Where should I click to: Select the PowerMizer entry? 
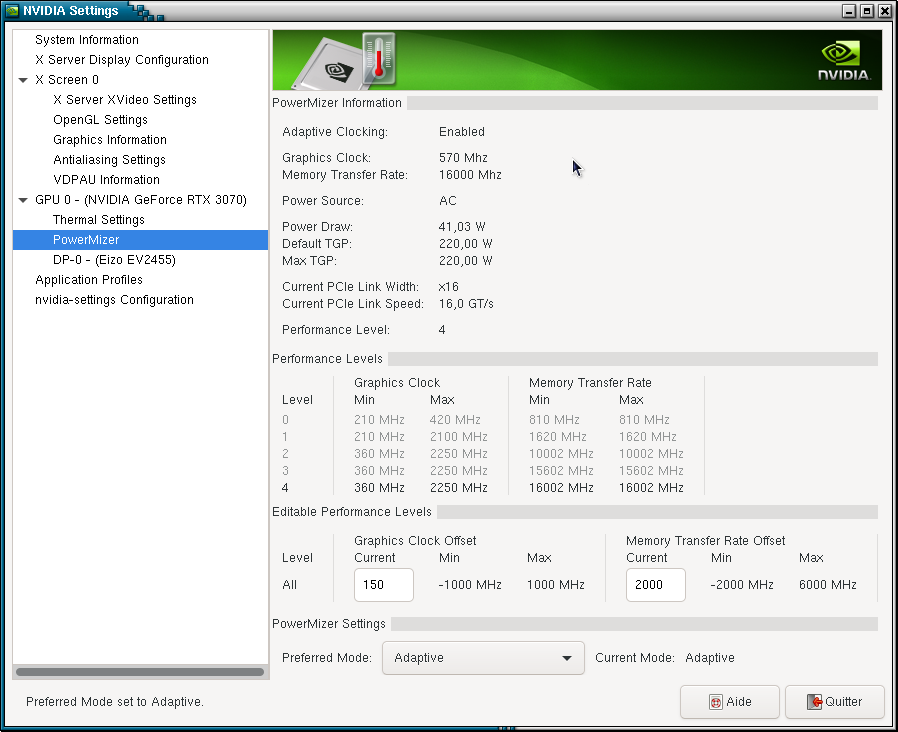point(140,240)
